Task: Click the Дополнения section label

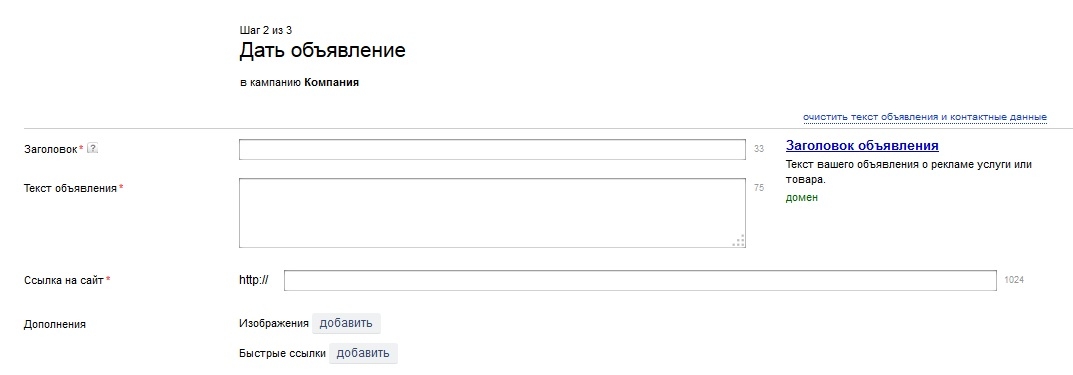Action: pos(55,324)
